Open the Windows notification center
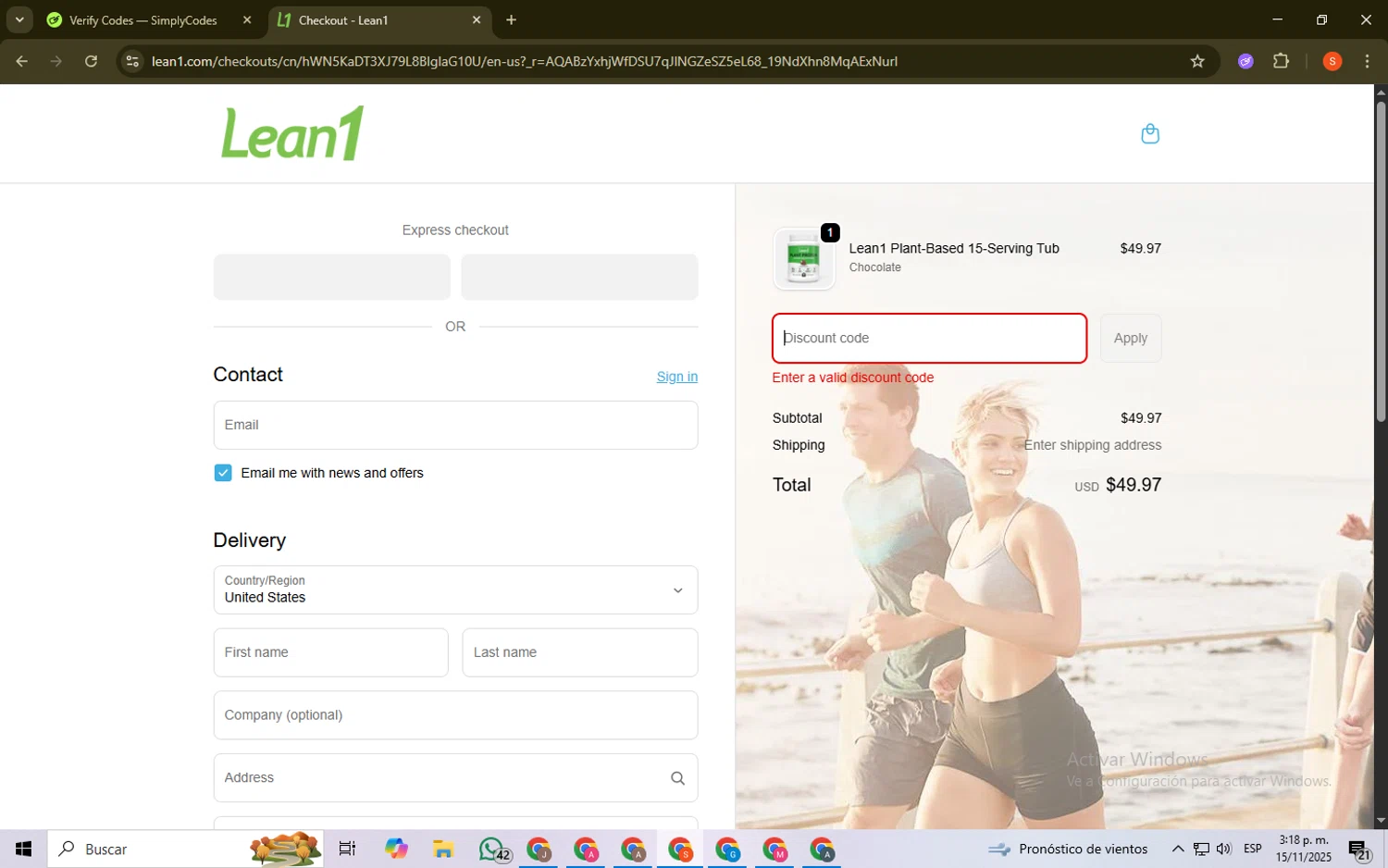This screenshot has width=1388, height=868. tap(1358, 849)
